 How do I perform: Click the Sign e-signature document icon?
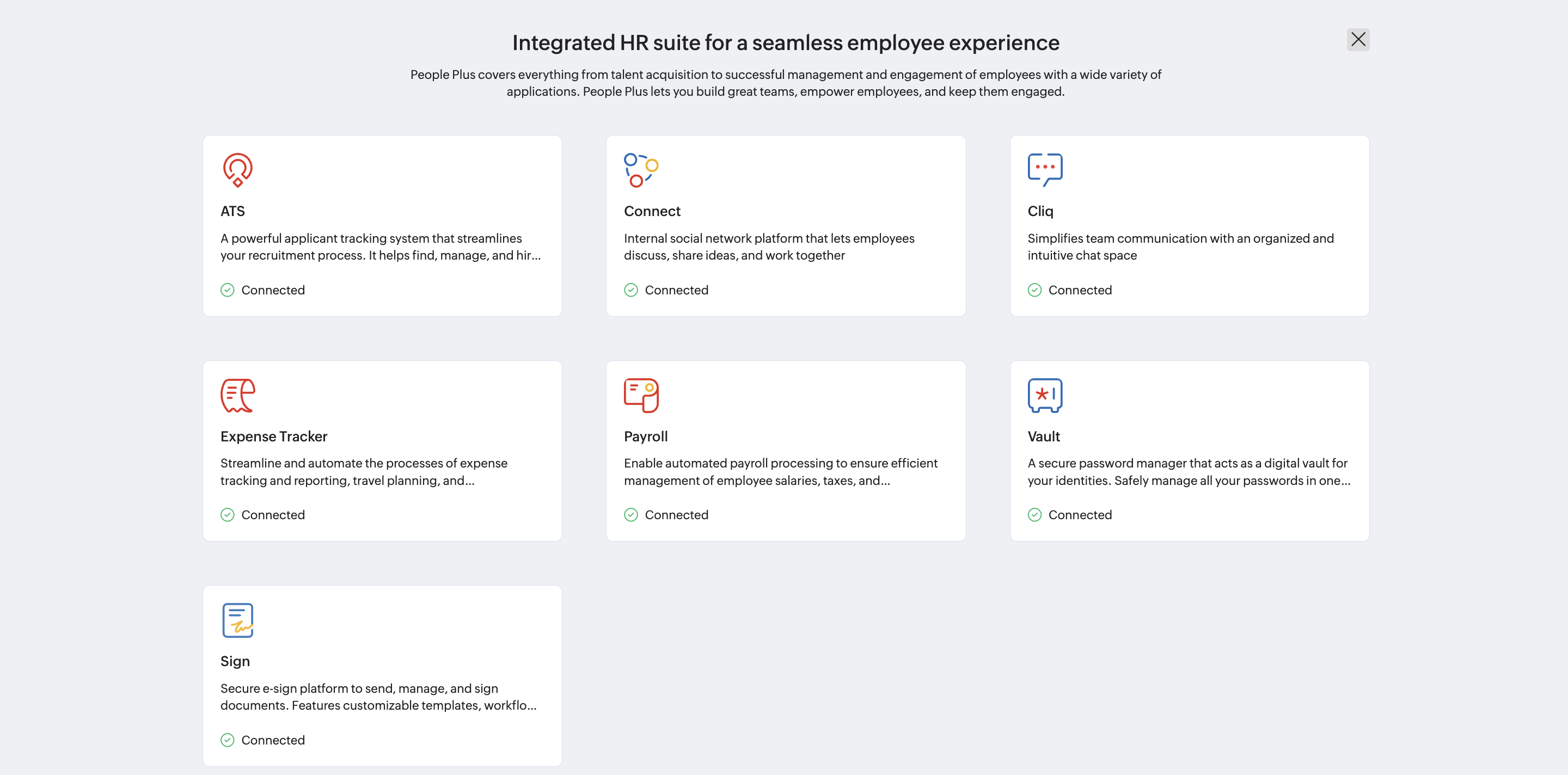tap(237, 620)
